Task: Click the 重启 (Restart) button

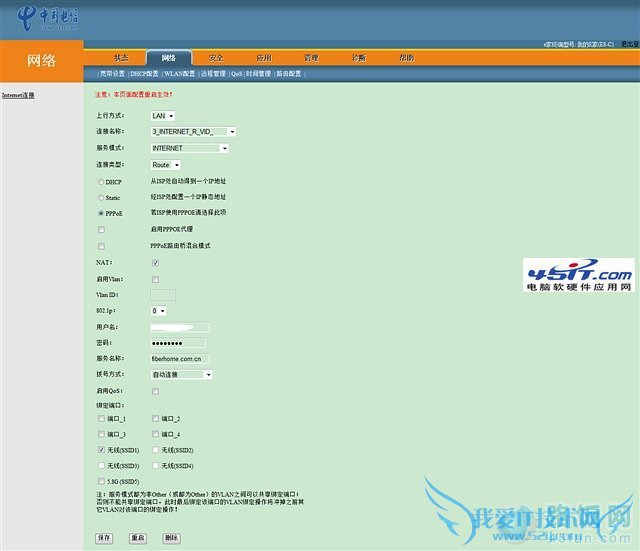Action: tap(138, 538)
